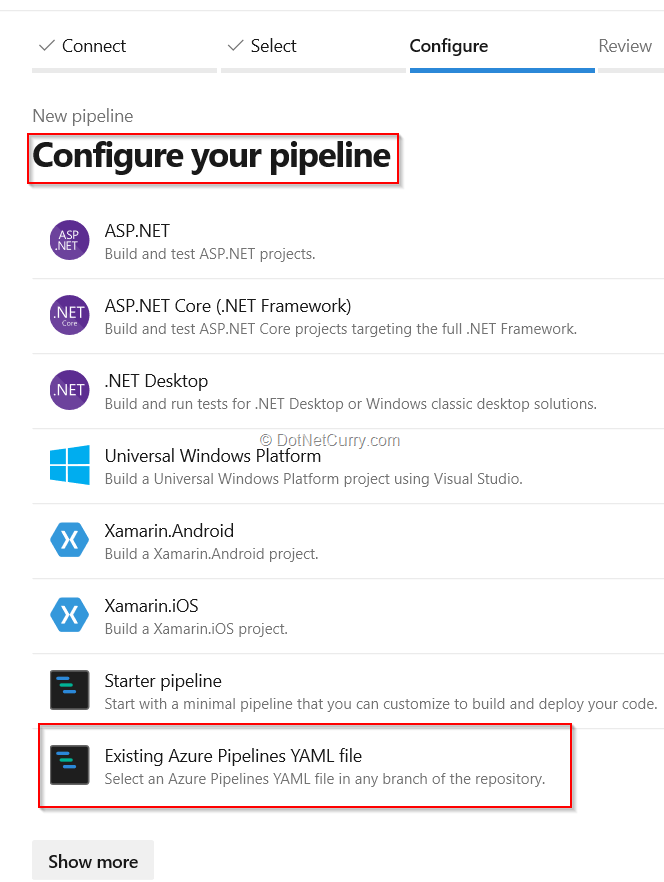Return to the Select step
664x882 pixels.
point(262,46)
